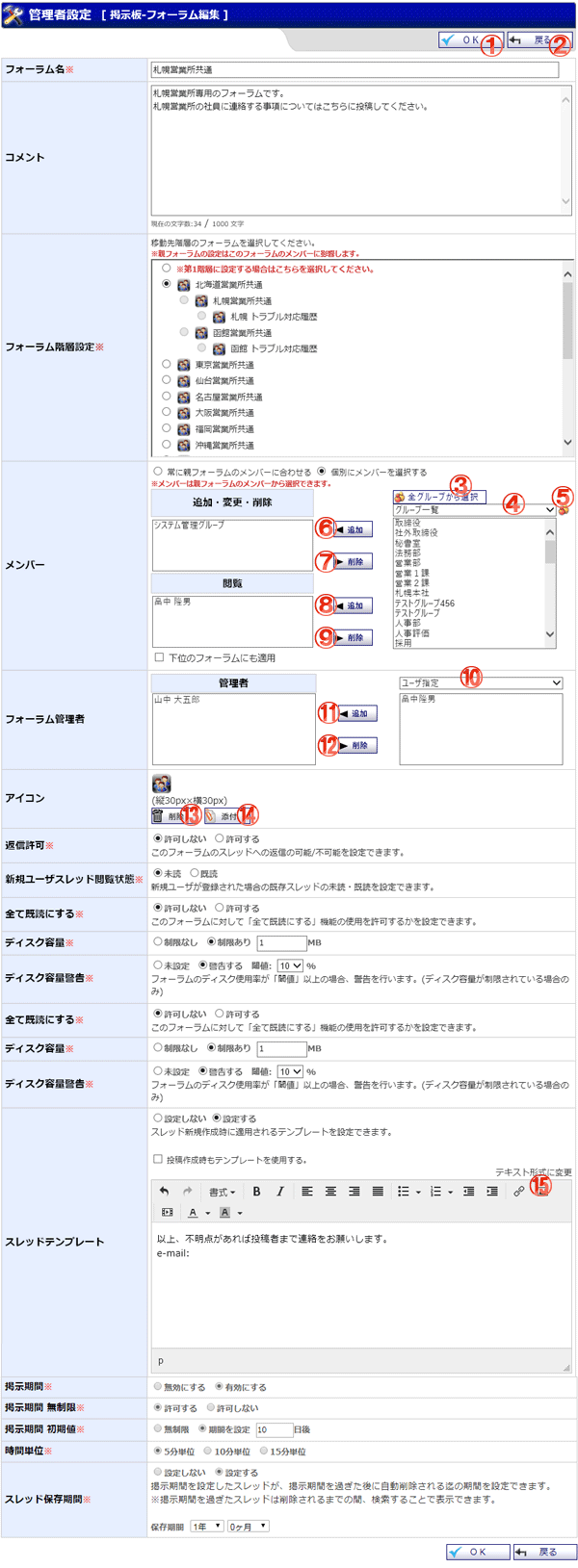Open the 保存期間 1年 dropdown
This screenshot has height=1568, width=578.
coord(206,1527)
